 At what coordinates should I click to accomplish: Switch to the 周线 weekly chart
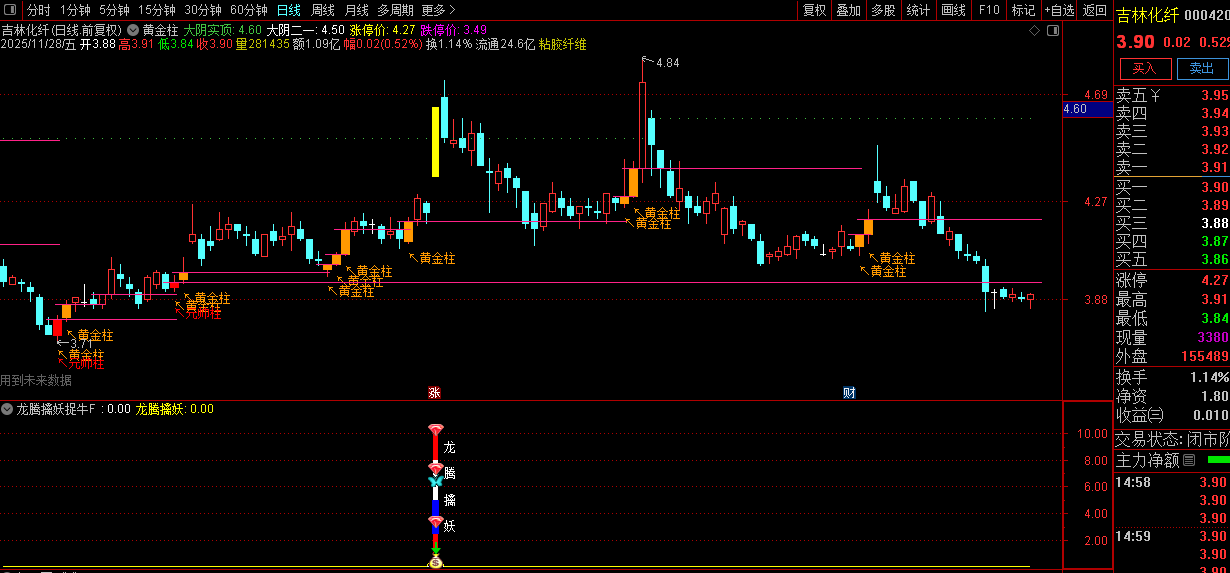coord(322,10)
